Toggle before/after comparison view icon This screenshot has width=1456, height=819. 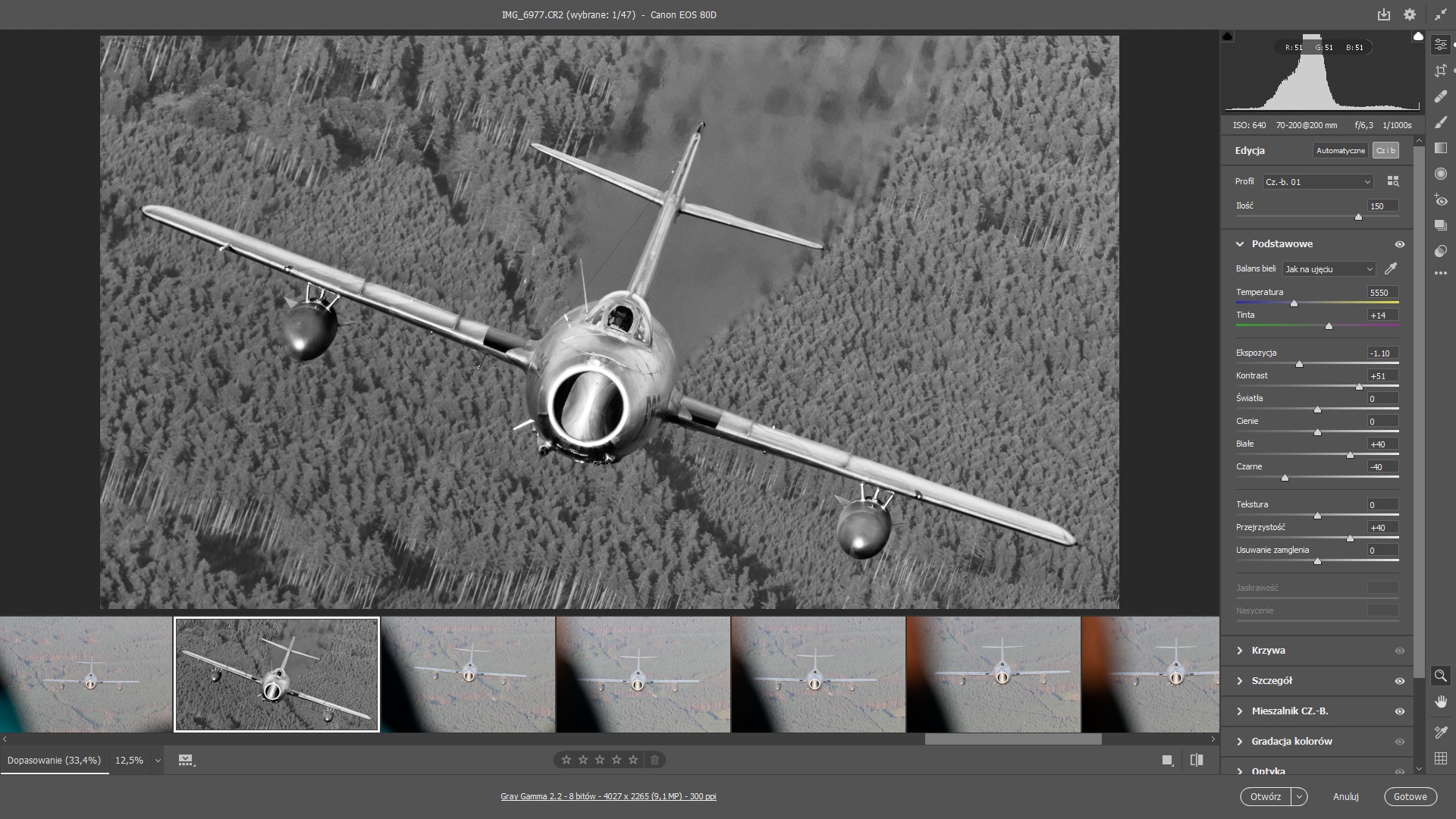click(1197, 760)
